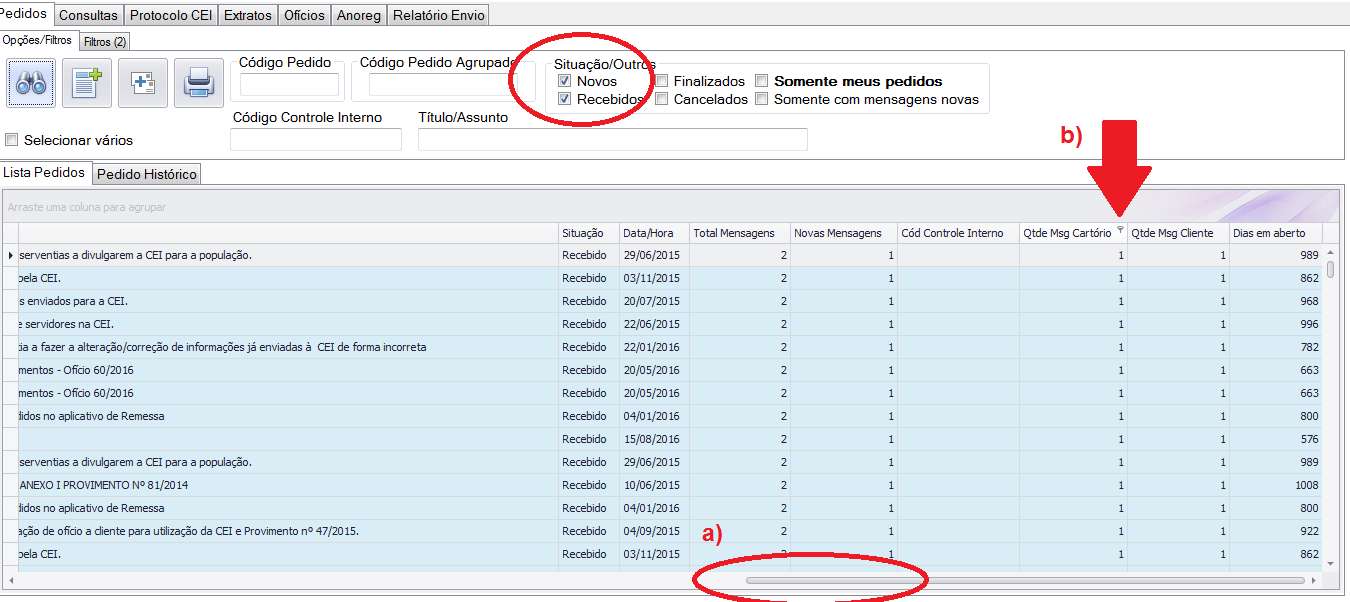Go to the Extratos tab
Viewport: 1350px width, 602px height.
[248, 15]
